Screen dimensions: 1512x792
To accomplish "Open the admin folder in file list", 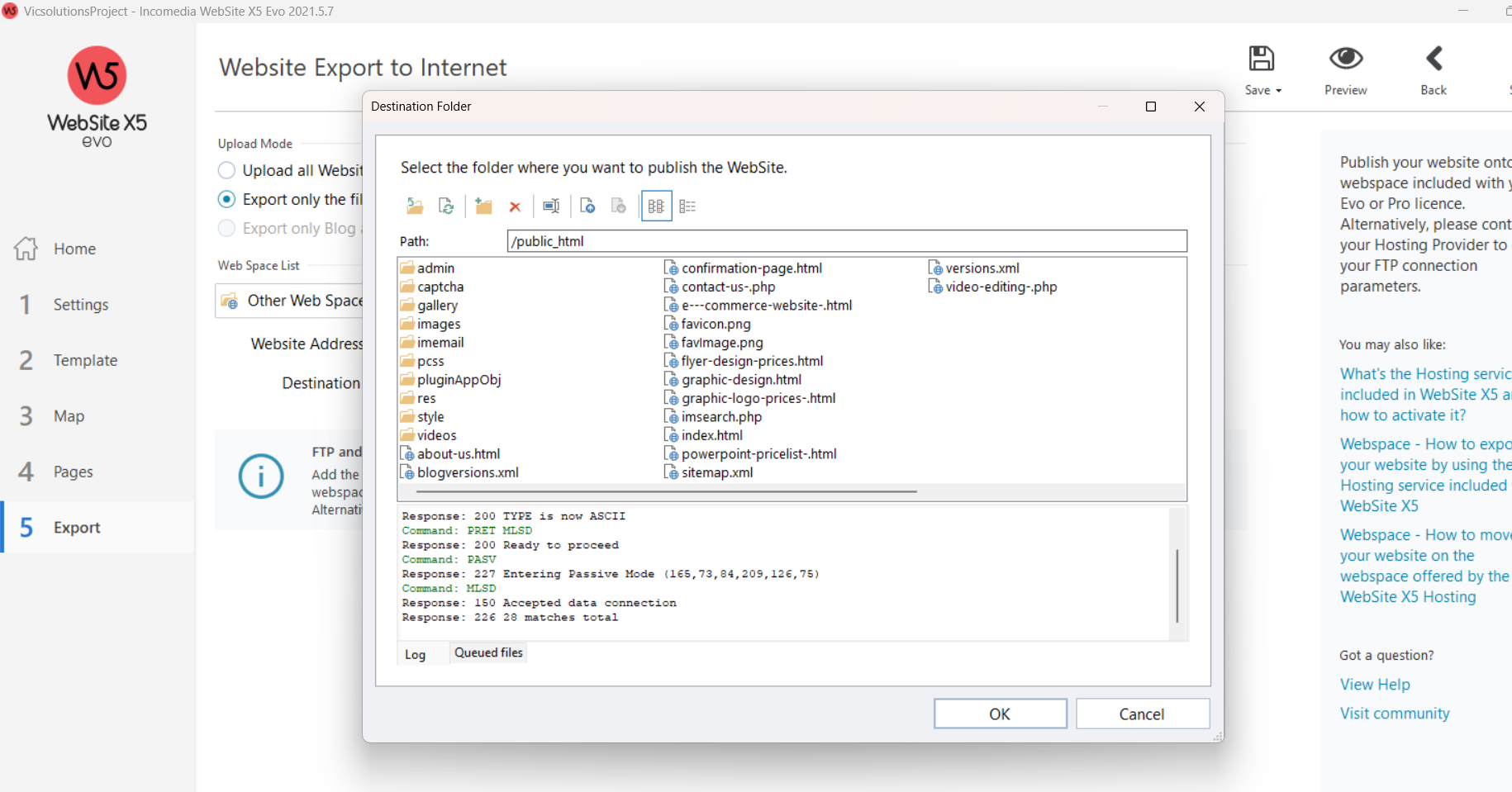I will tap(435, 268).
